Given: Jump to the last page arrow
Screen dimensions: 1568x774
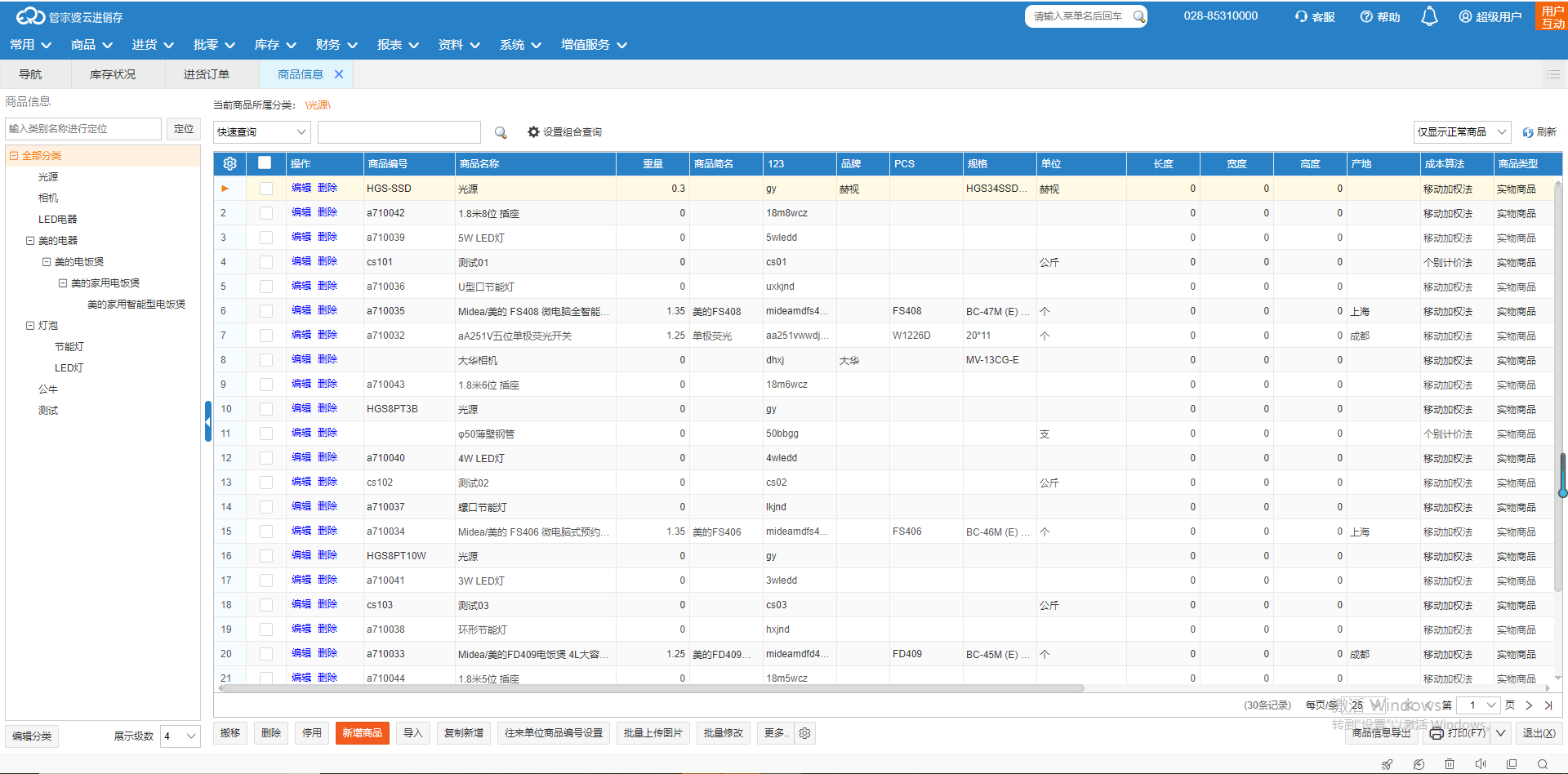Looking at the screenshot, I should tap(1548, 705).
